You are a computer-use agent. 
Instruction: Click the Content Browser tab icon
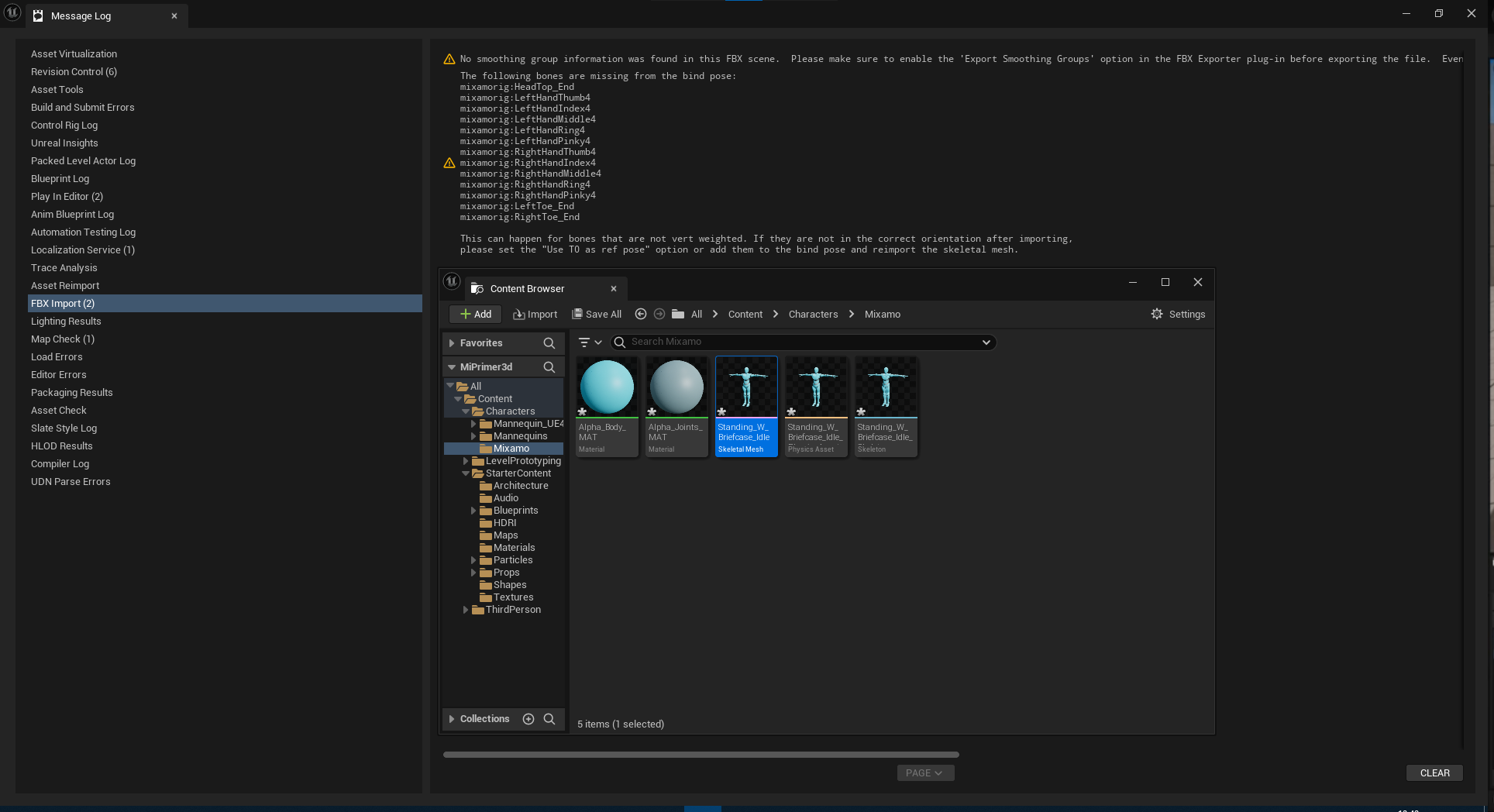point(477,289)
